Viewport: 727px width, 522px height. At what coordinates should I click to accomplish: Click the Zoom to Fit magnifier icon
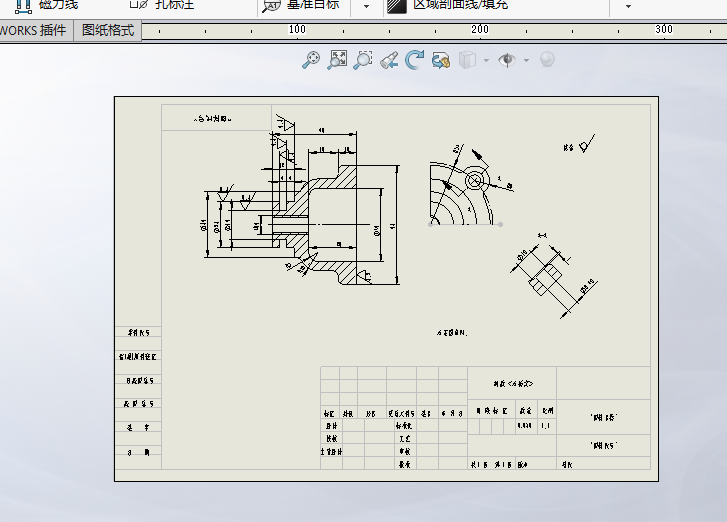[x=311, y=61]
